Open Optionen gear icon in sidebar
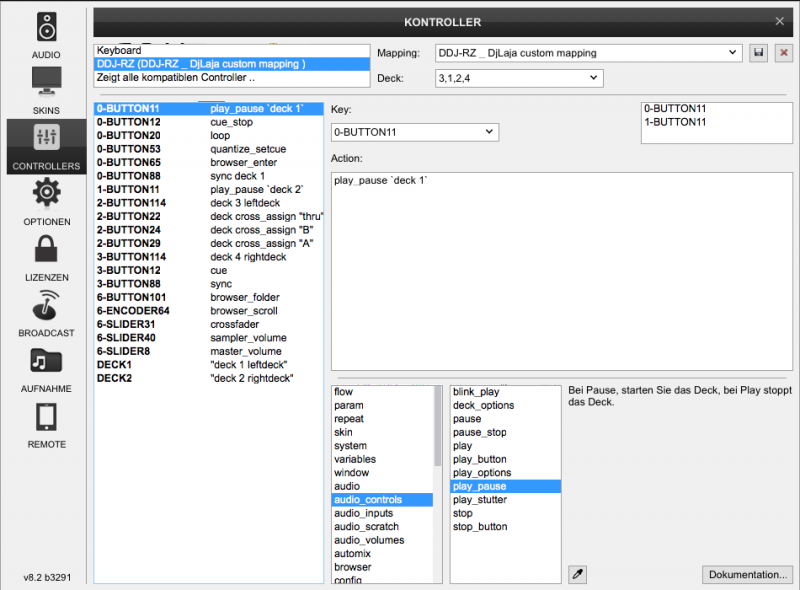The width and height of the screenshot is (800, 590). pos(46,193)
